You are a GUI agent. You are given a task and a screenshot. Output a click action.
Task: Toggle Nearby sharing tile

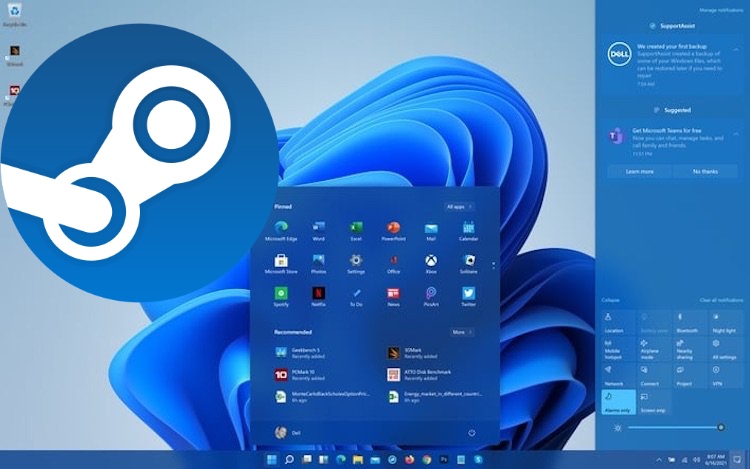[x=689, y=349]
